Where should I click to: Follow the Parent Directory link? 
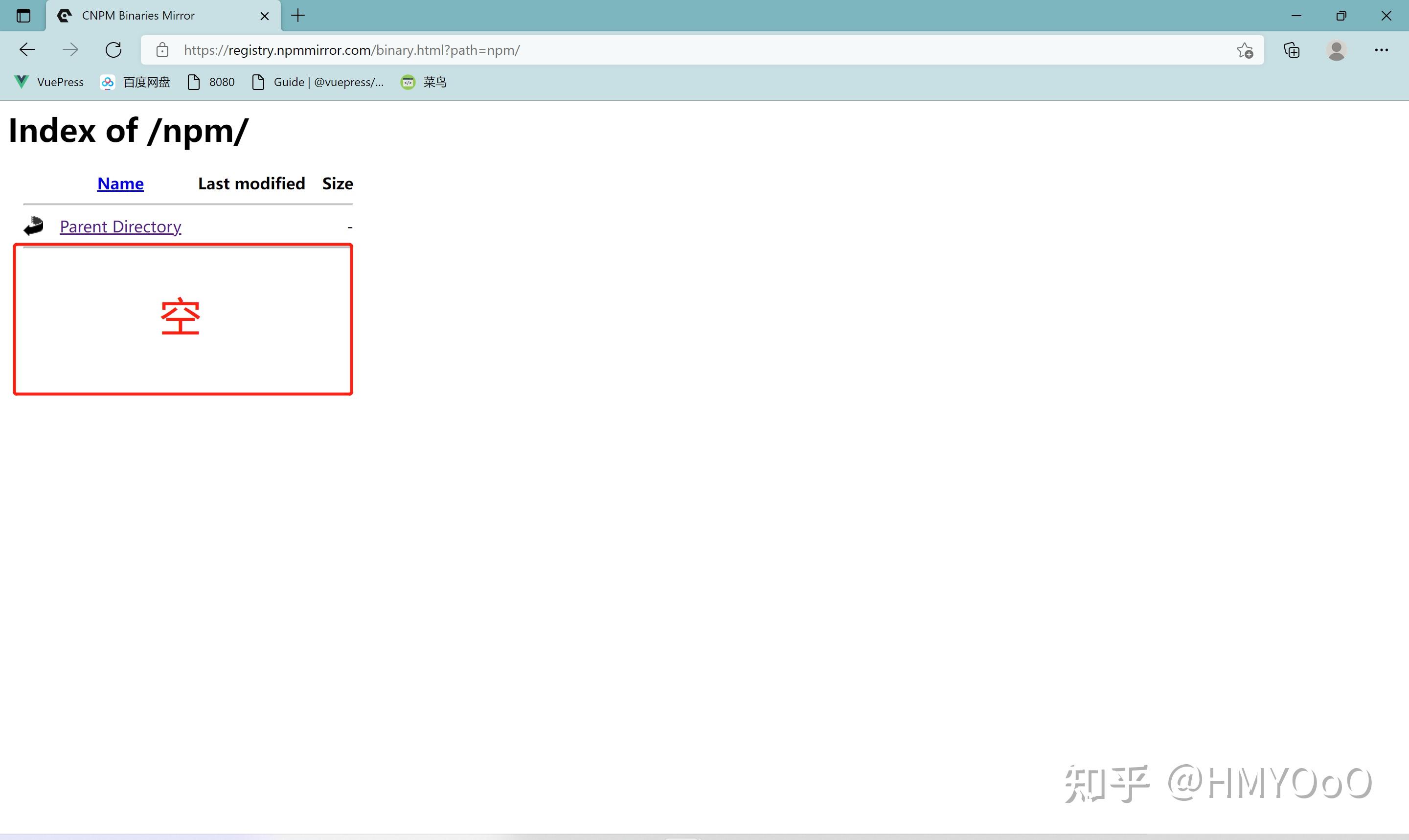coord(120,227)
